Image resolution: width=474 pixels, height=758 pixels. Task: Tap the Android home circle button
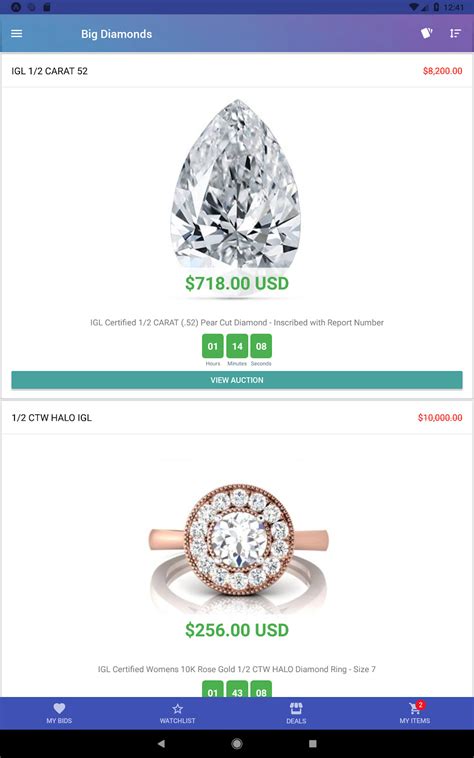237,743
